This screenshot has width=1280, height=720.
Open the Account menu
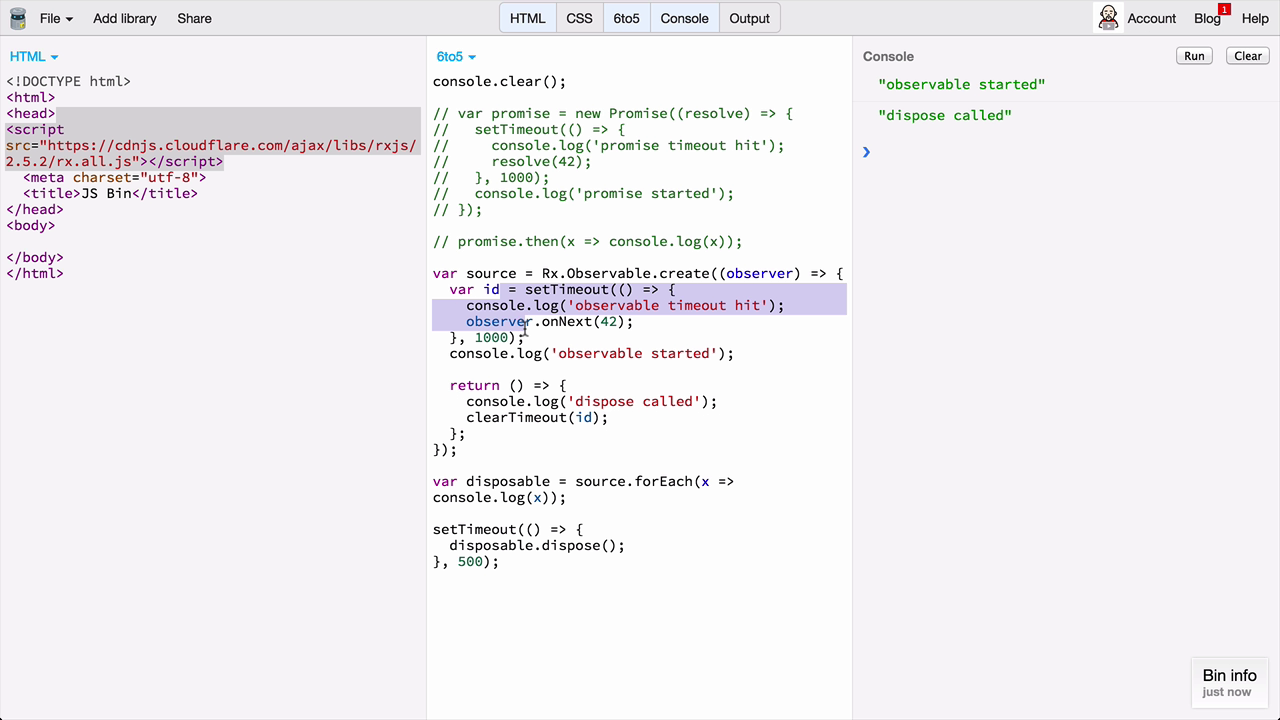click(x=1151, y=18)
